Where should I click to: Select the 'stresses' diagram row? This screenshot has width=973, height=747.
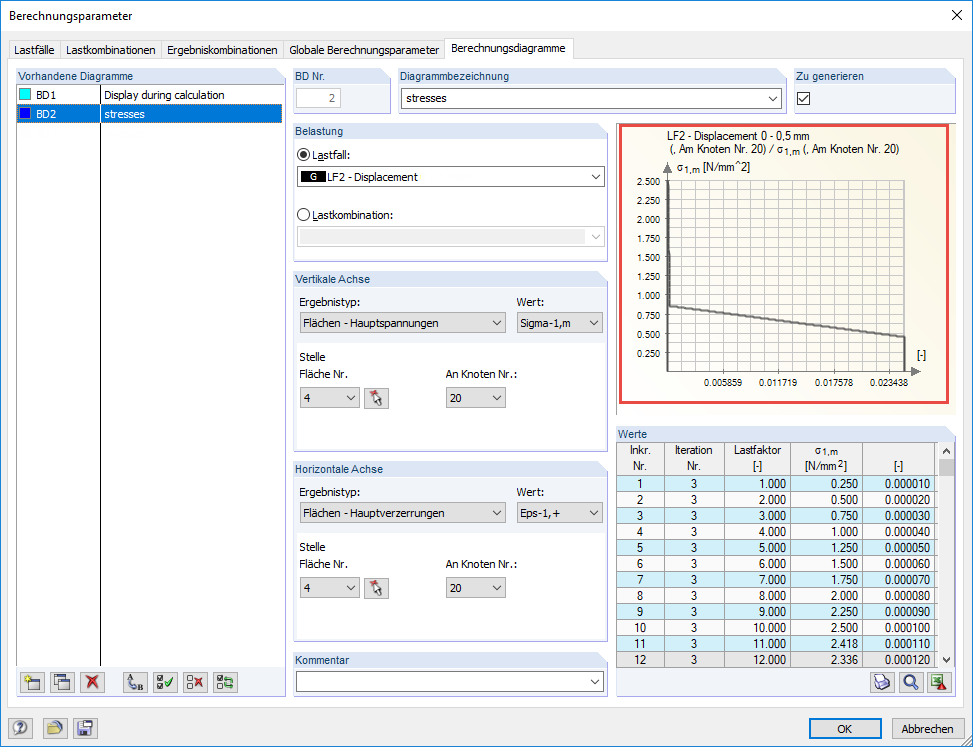149,114
